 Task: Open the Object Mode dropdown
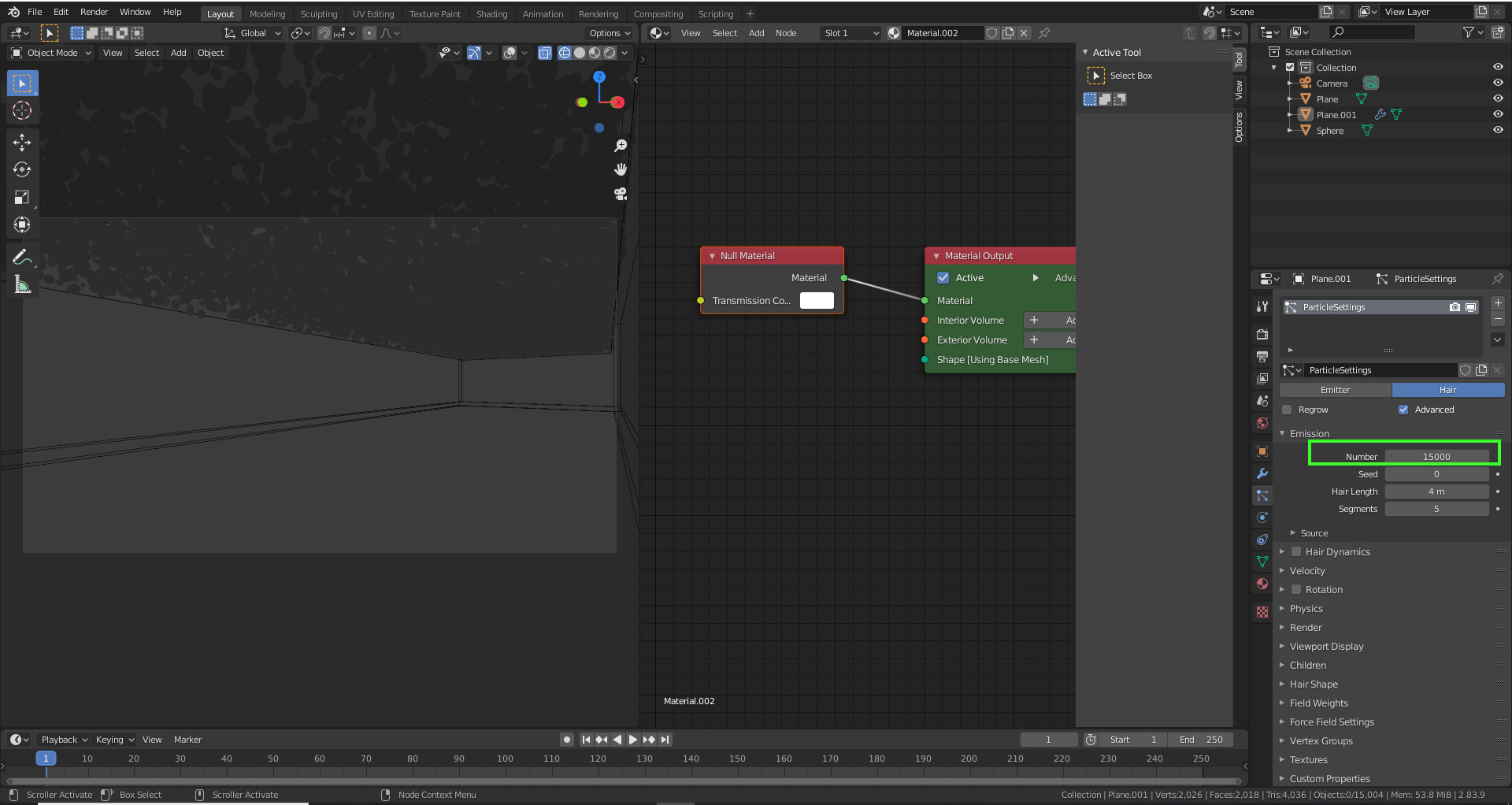[x=51, y=53]
